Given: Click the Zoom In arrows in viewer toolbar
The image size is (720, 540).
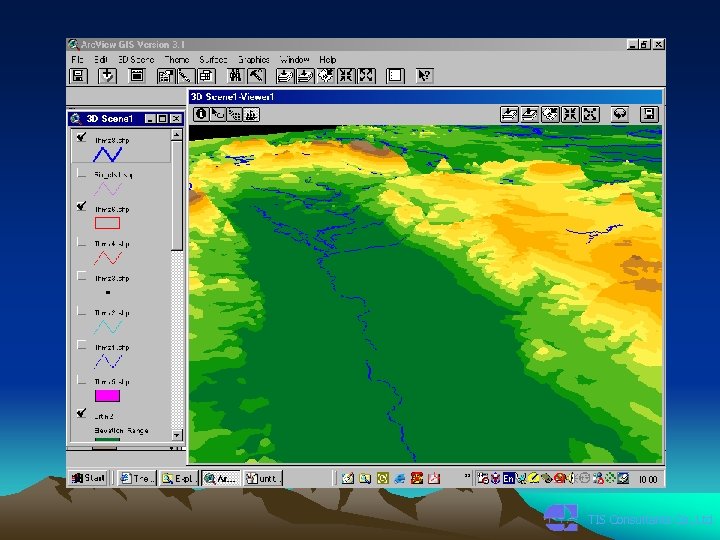Looking at the screenshot, I should click(570, 114).
